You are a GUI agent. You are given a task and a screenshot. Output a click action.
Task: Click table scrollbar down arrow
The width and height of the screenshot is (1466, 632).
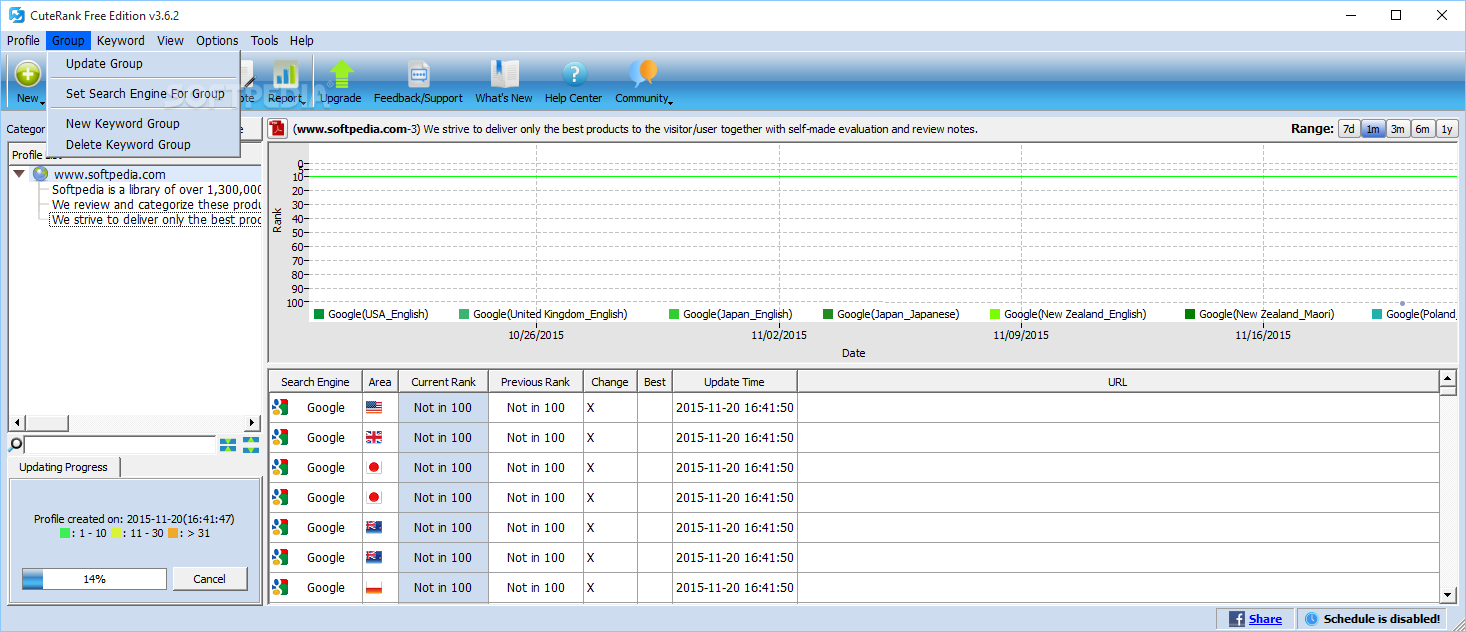point(1447,594)
